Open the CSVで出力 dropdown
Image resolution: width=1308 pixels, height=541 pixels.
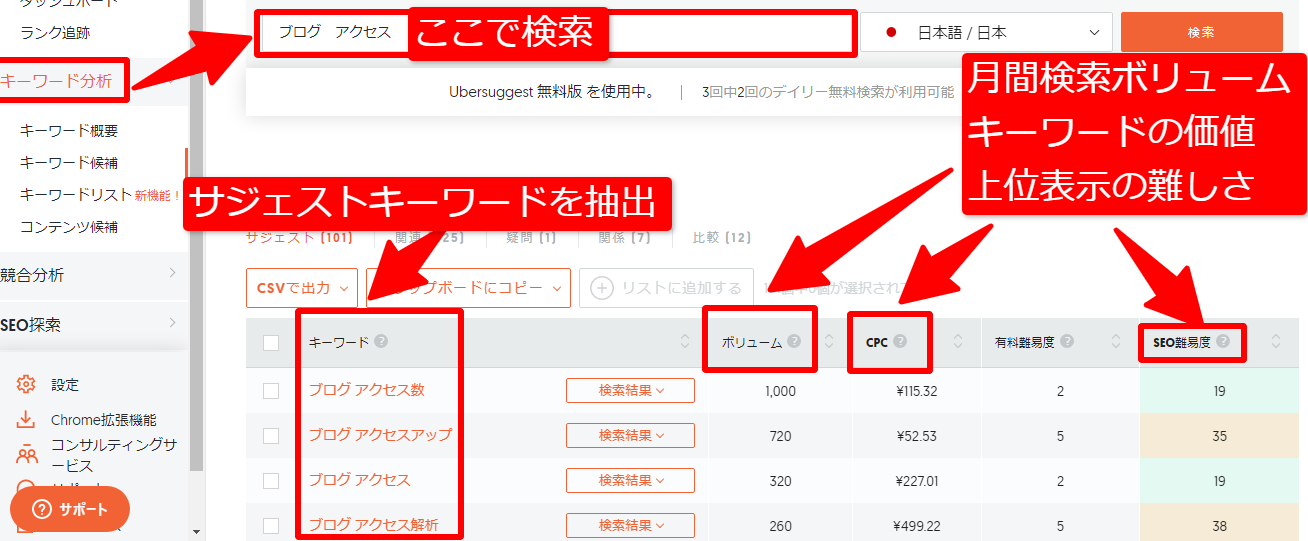pos(302,288)
